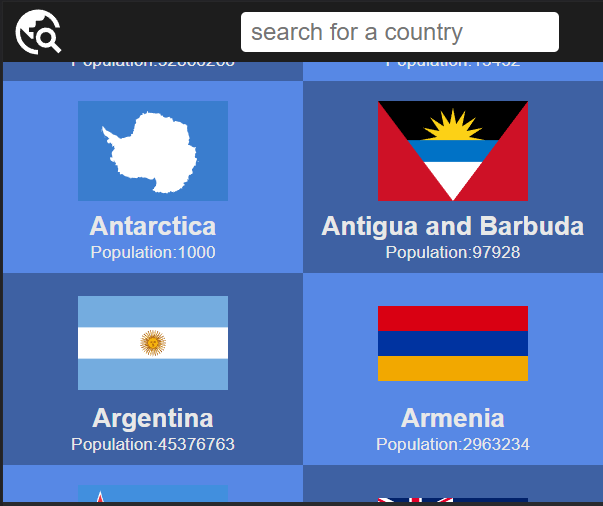Select the Population:2963234 label
Screen dimensions: 603x506
452,444
